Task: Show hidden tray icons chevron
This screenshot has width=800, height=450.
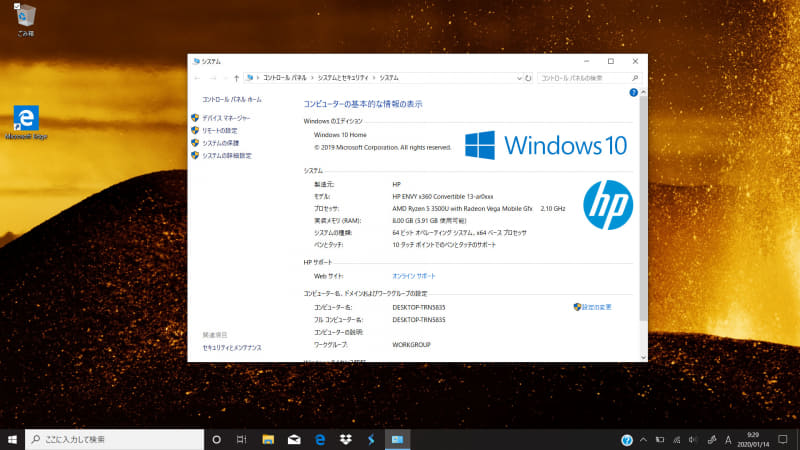Action: tap(643, 440)
